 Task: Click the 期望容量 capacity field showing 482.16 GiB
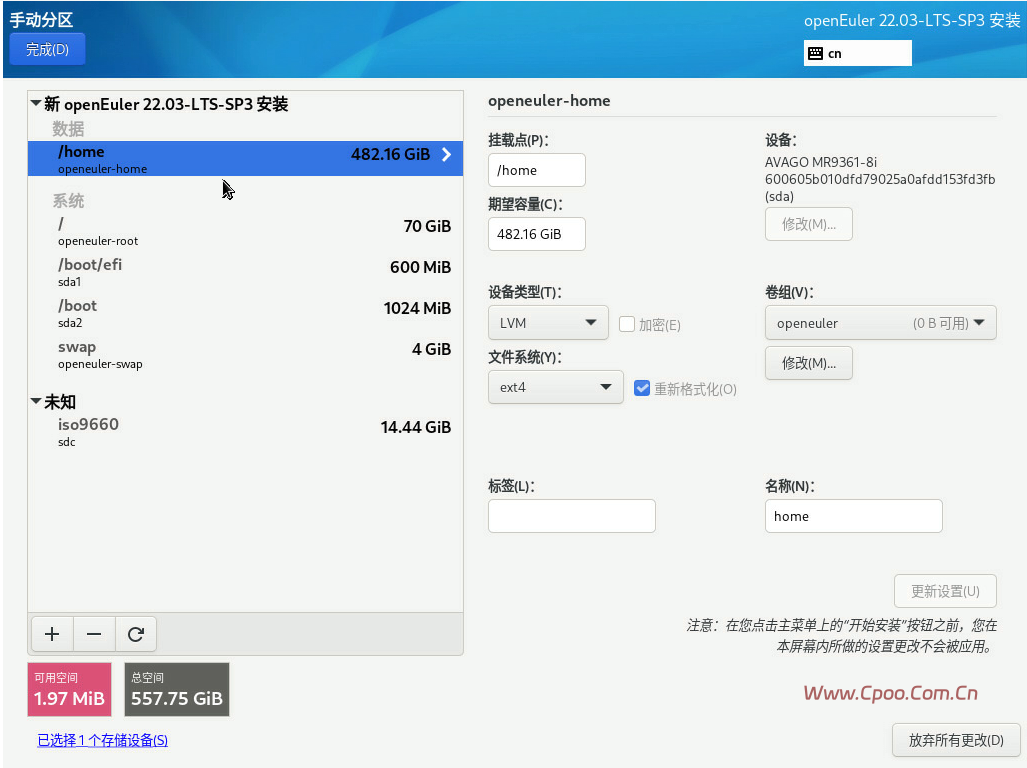coord(536,234)
